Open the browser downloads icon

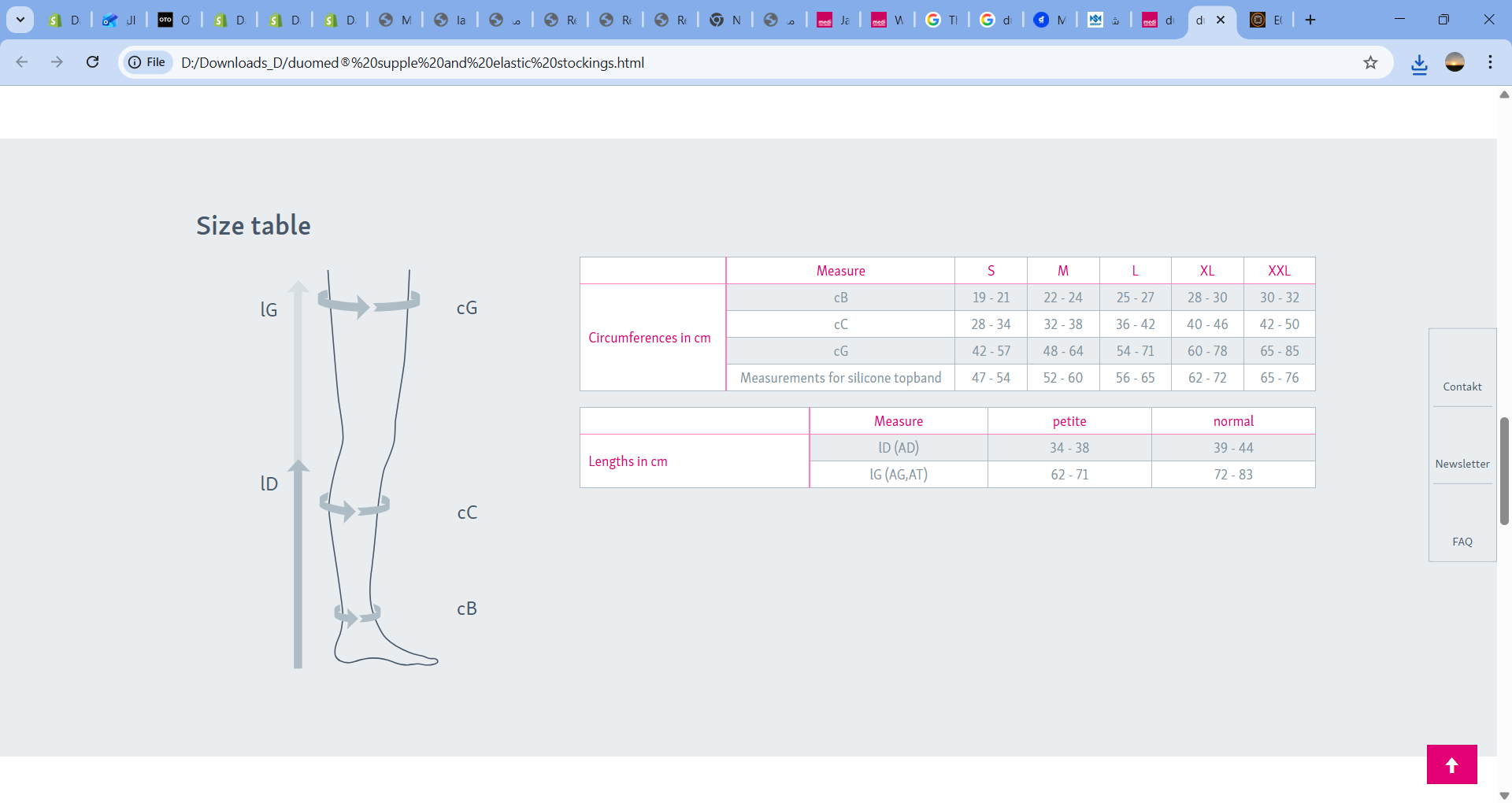pyautogui.click(x=1419, y=63)
